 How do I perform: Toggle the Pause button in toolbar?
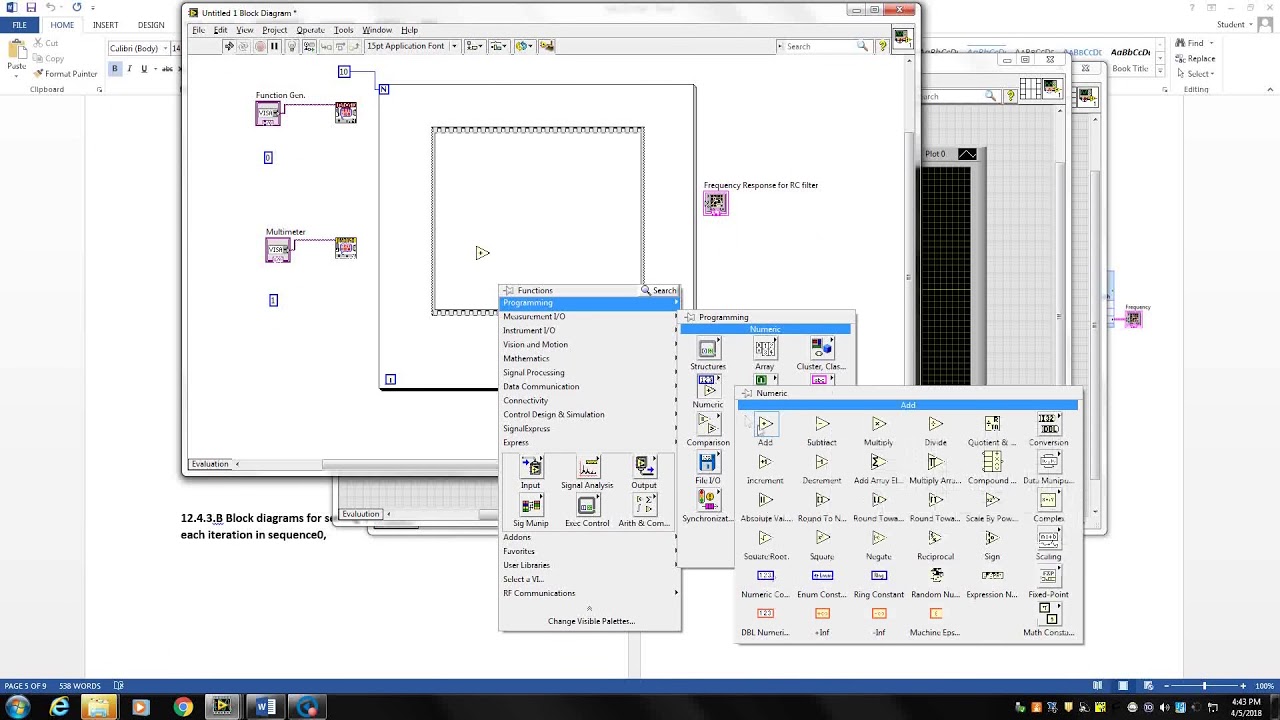click(275, 46)
